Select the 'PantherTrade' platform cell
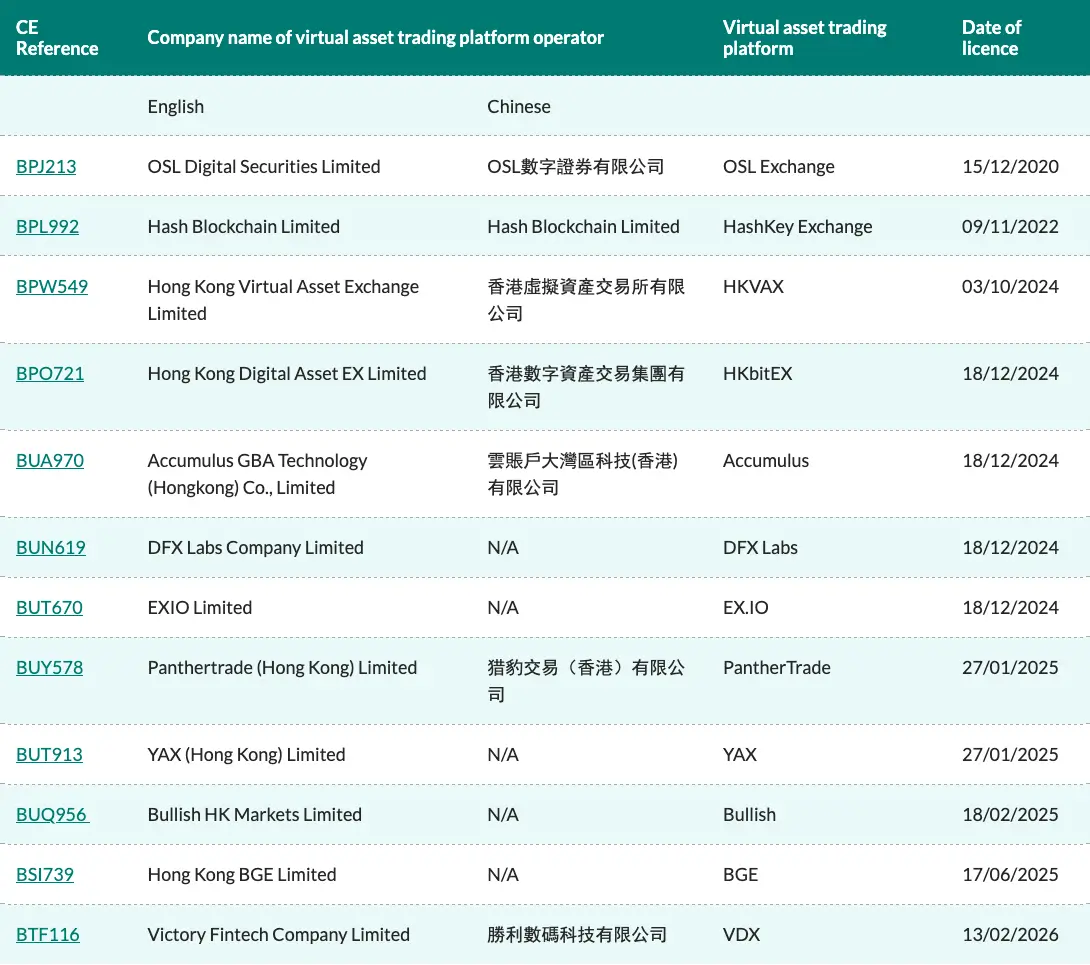This screenshot has height=965, width=1090. coord(777,667)
